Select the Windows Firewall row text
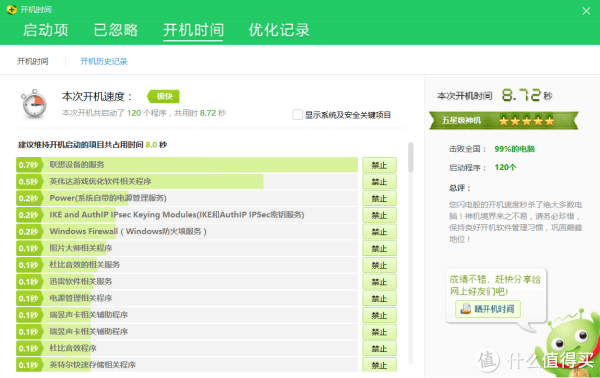Image resolution: width=600 pixels, height=378 pixels. tap(128, 231)
